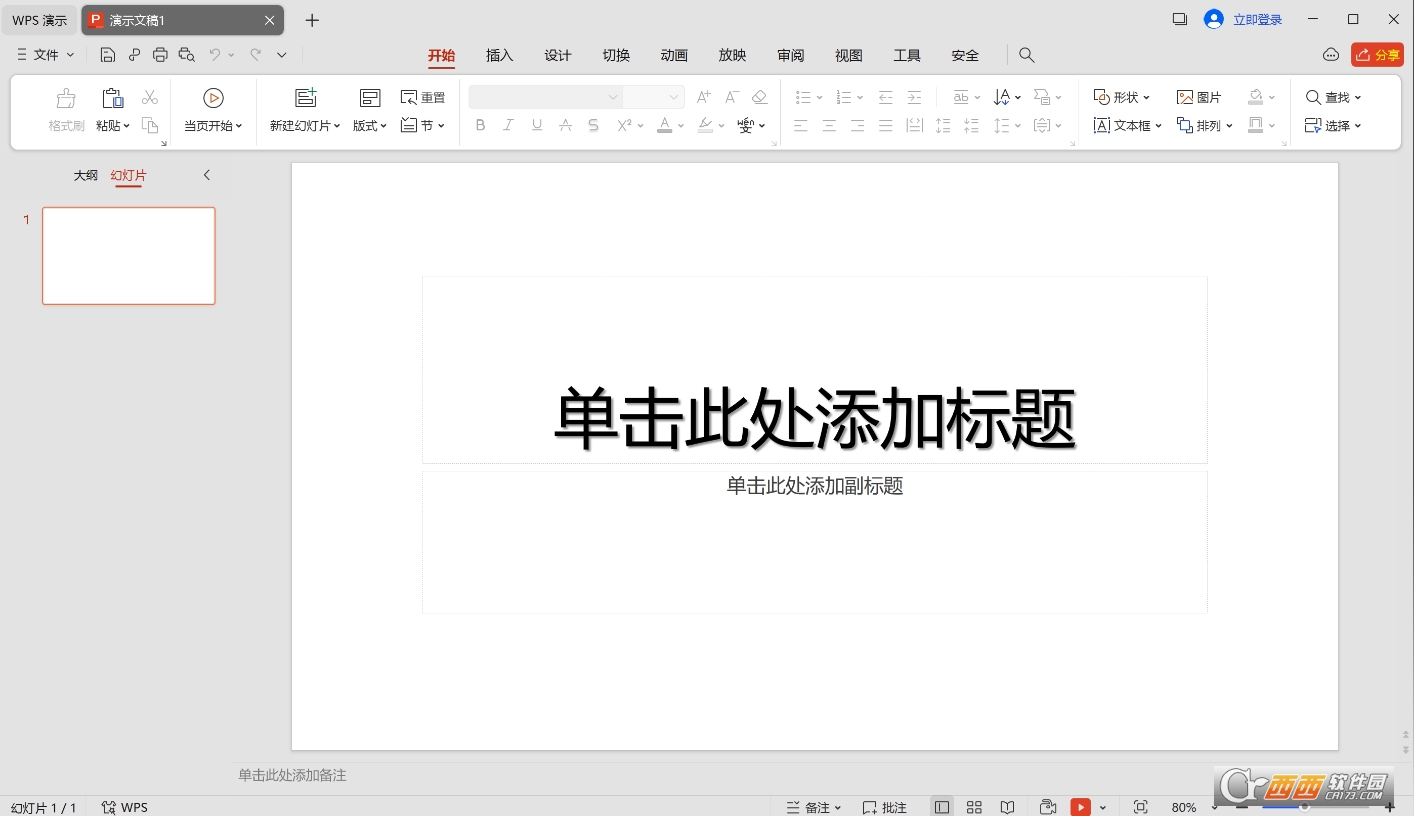1414x816 pixels.
Task: Expand the customize quick access toolbar arrow
Action: [x=282, y=55]
